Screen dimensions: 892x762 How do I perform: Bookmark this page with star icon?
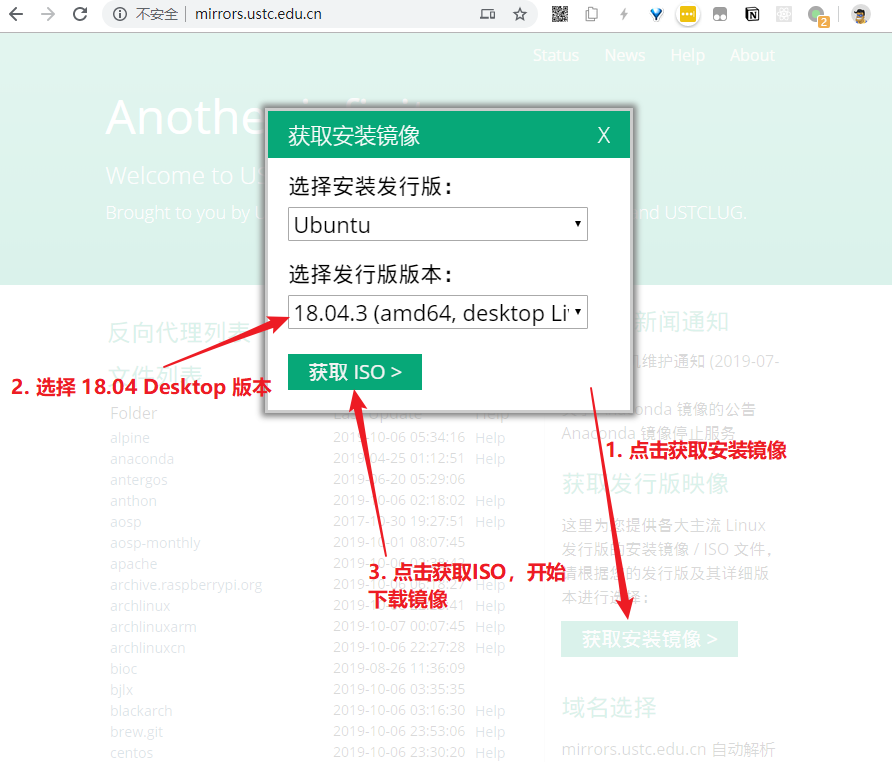tap(520, 14)
